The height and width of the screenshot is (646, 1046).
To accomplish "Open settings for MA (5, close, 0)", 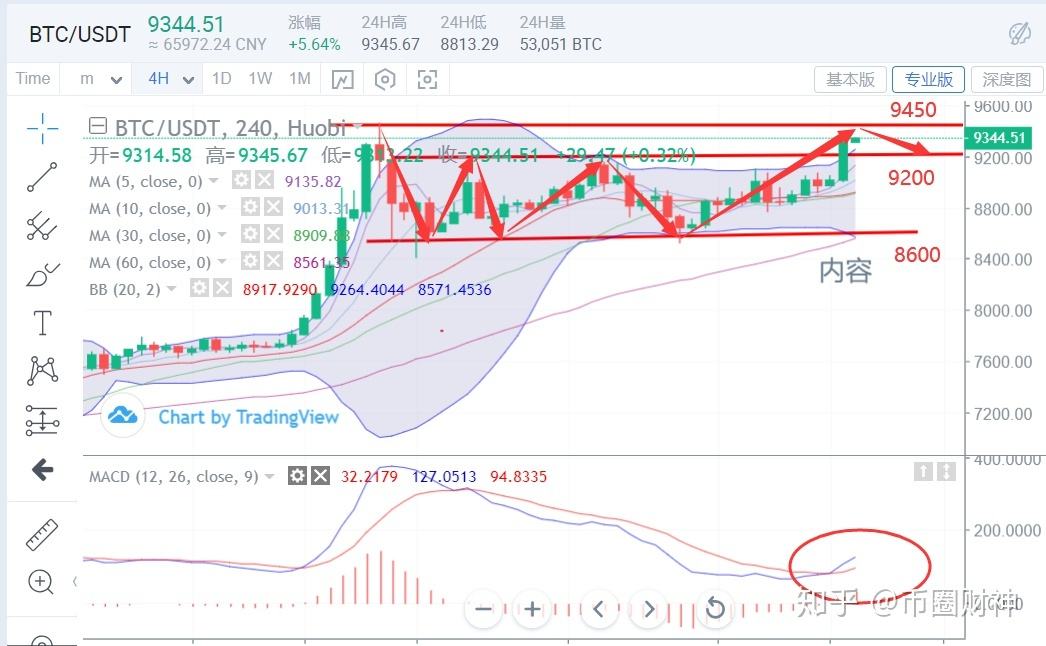I will coord(241,180).
